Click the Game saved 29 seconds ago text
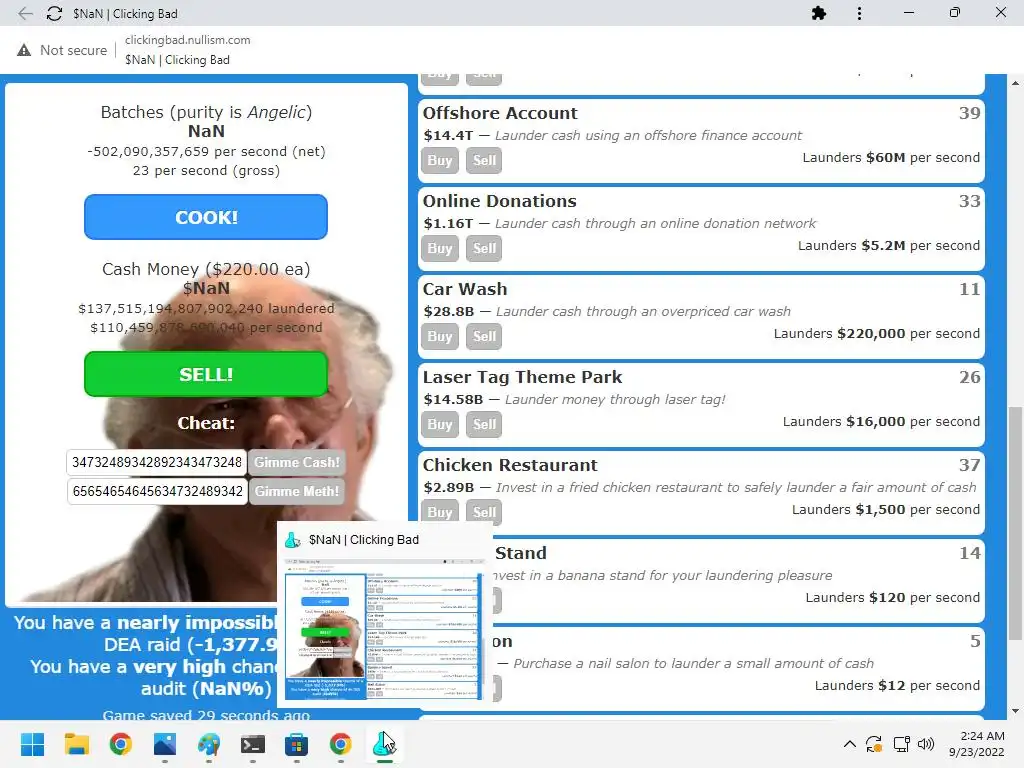 (206, 714)
